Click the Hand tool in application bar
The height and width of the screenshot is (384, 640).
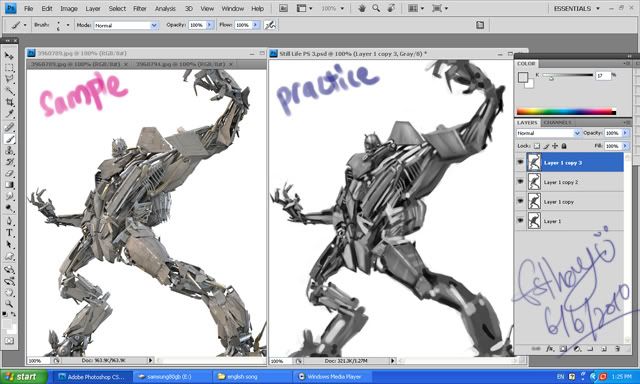tap(362, 8)
